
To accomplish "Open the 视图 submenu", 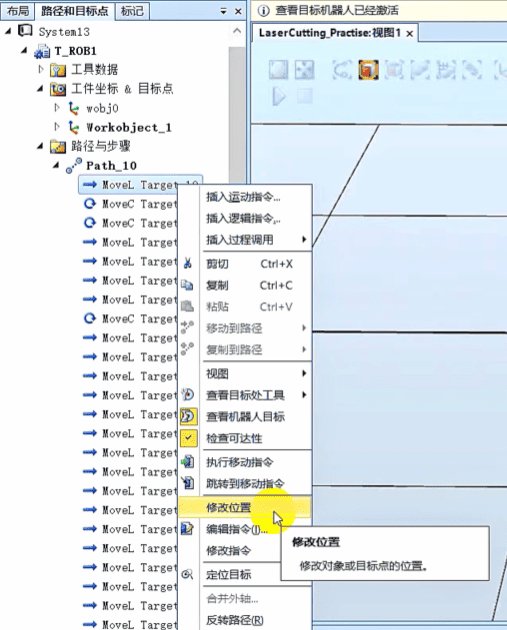I will coord(245,374).
